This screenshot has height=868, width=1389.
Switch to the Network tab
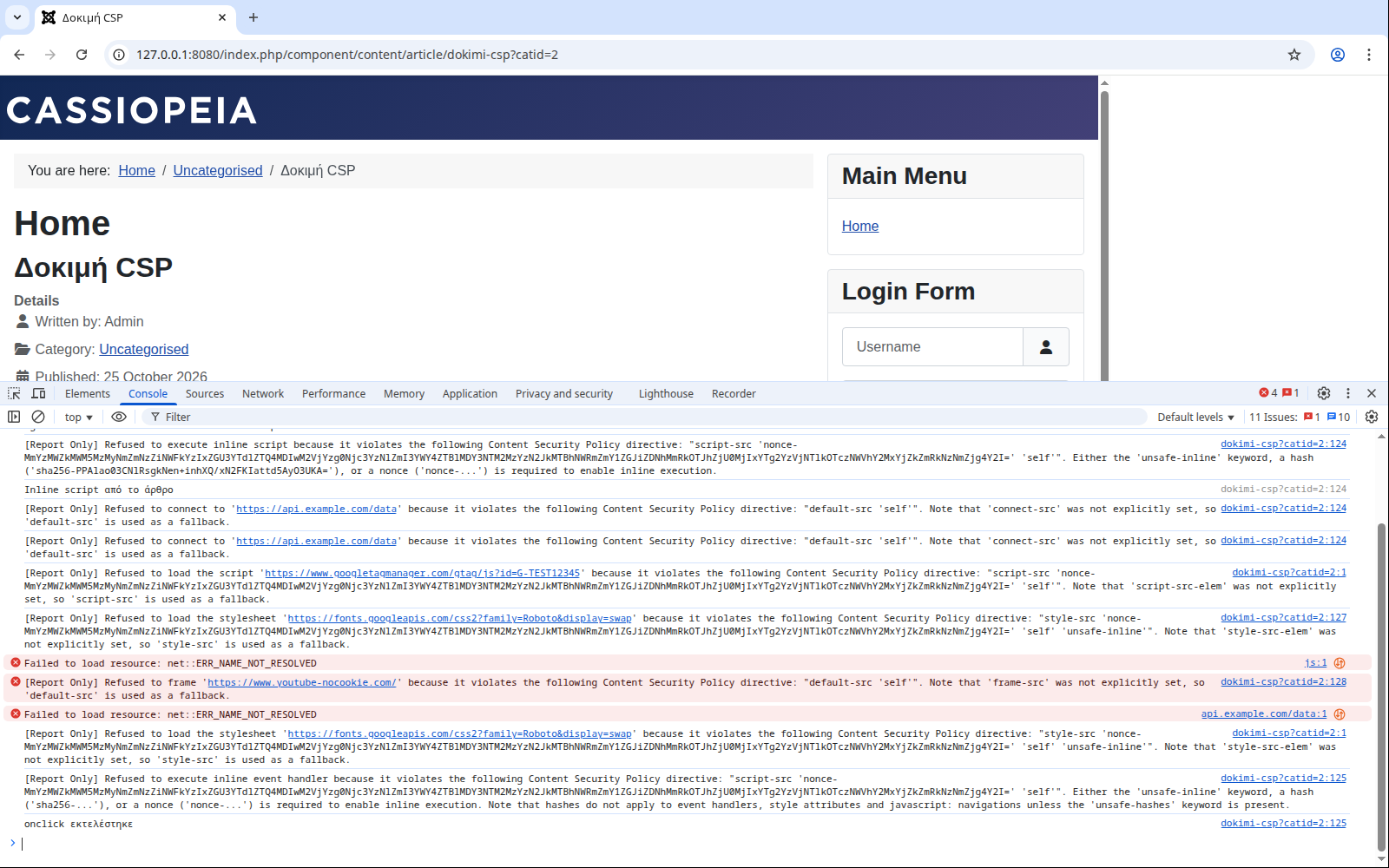263,394
